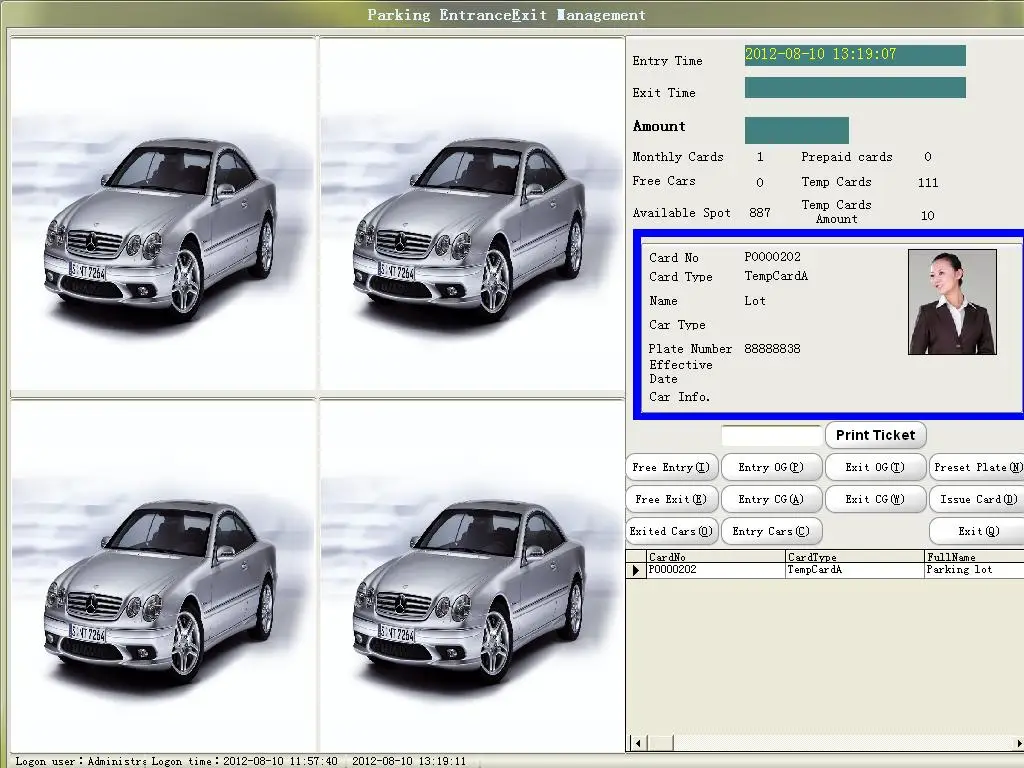Open the Preset Plate option
The image size is (1024, 768).
tap(977, 467)
